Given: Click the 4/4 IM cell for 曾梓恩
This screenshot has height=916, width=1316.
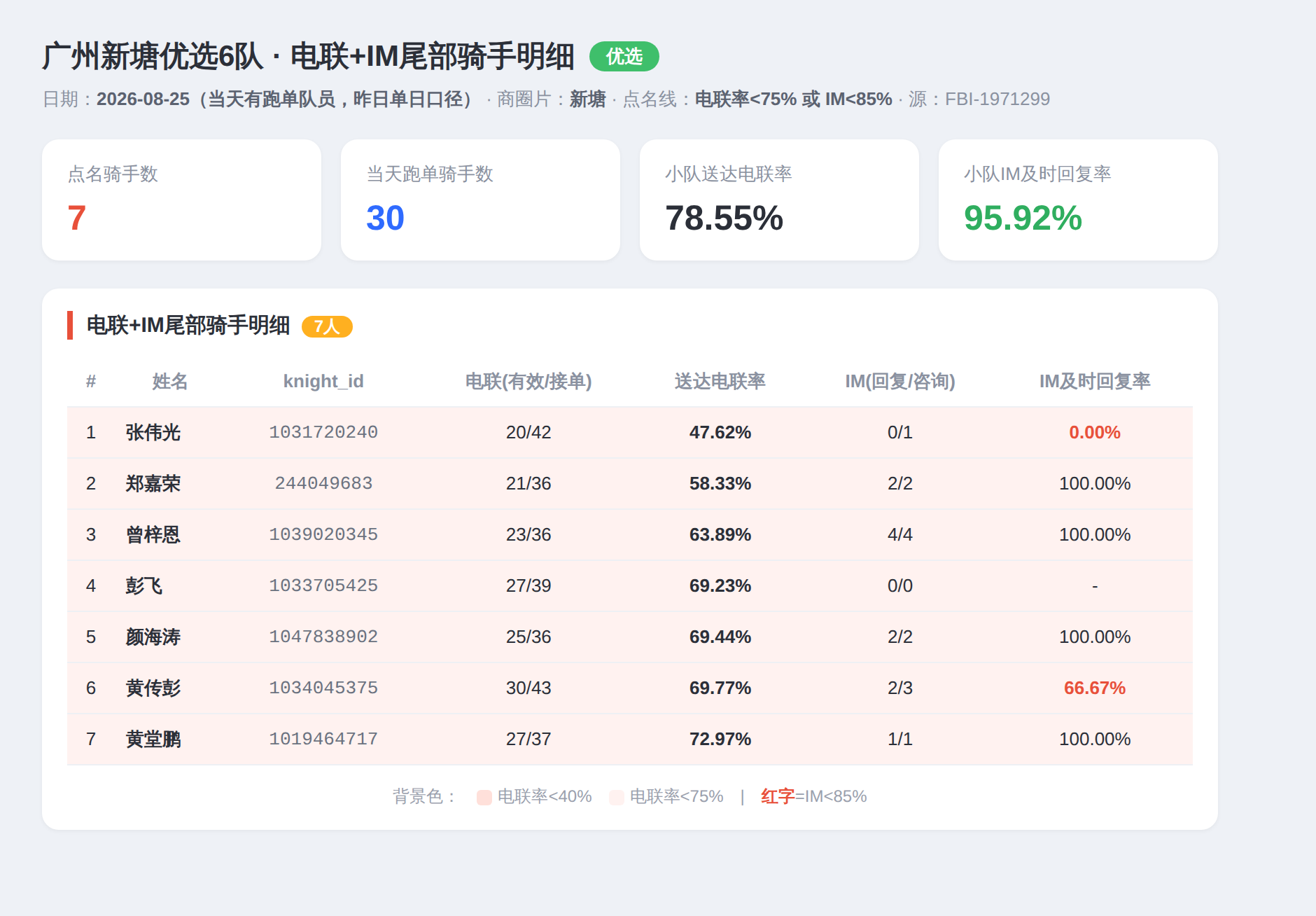Looking at the screenshot, I should click(x=899, y=534).
